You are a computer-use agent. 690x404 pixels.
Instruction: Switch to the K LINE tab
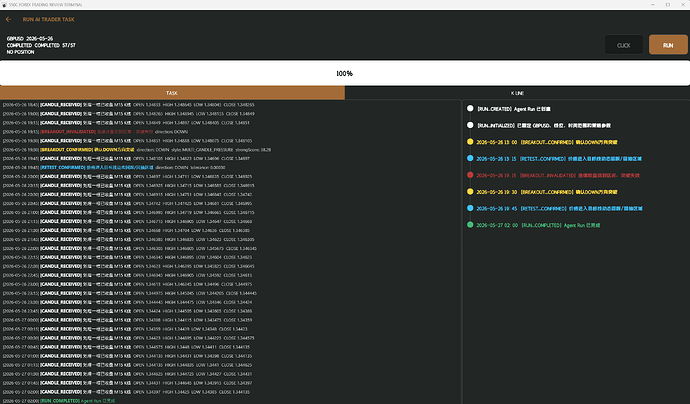coord(517,93)
